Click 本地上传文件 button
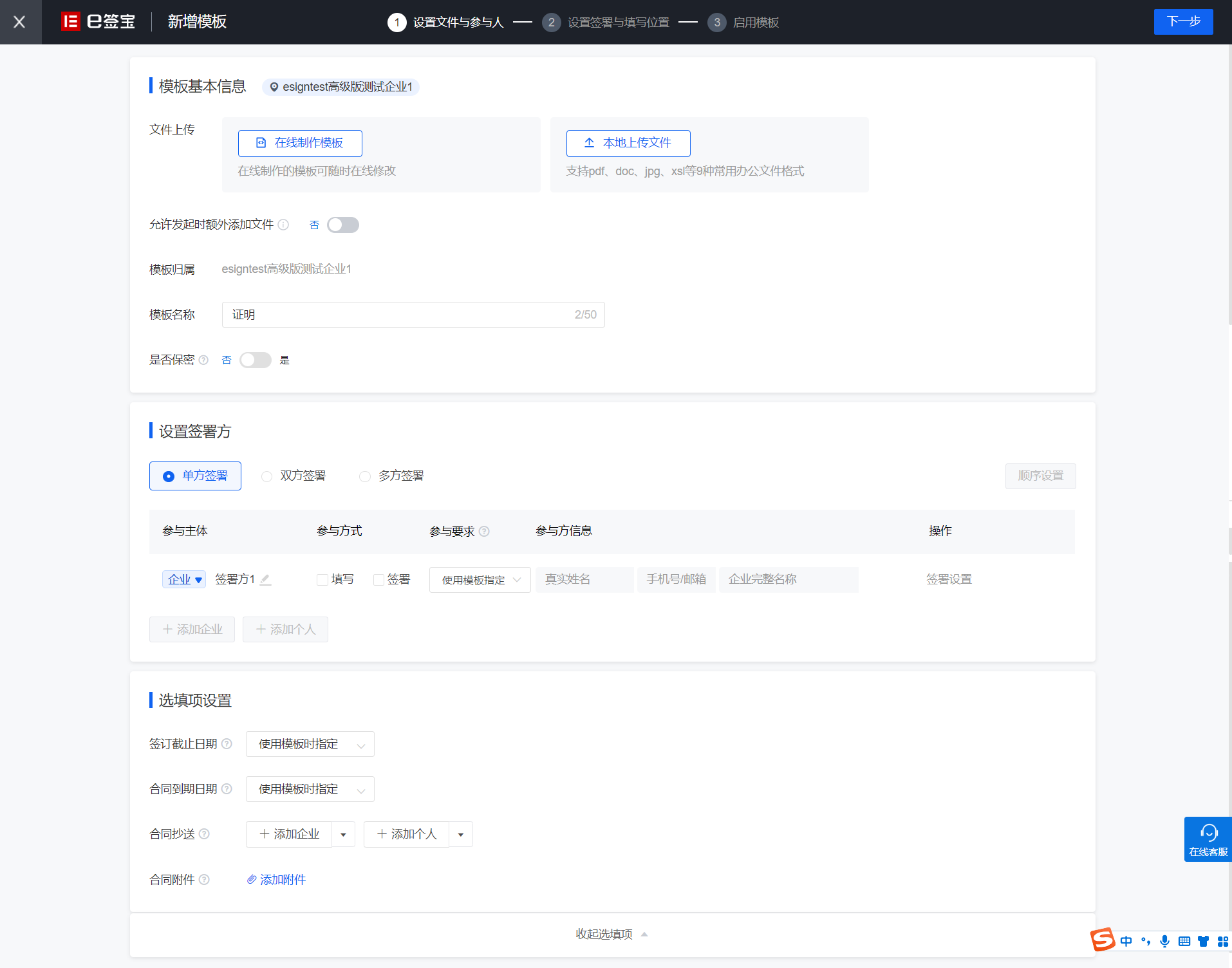 [x=628, y=143]
